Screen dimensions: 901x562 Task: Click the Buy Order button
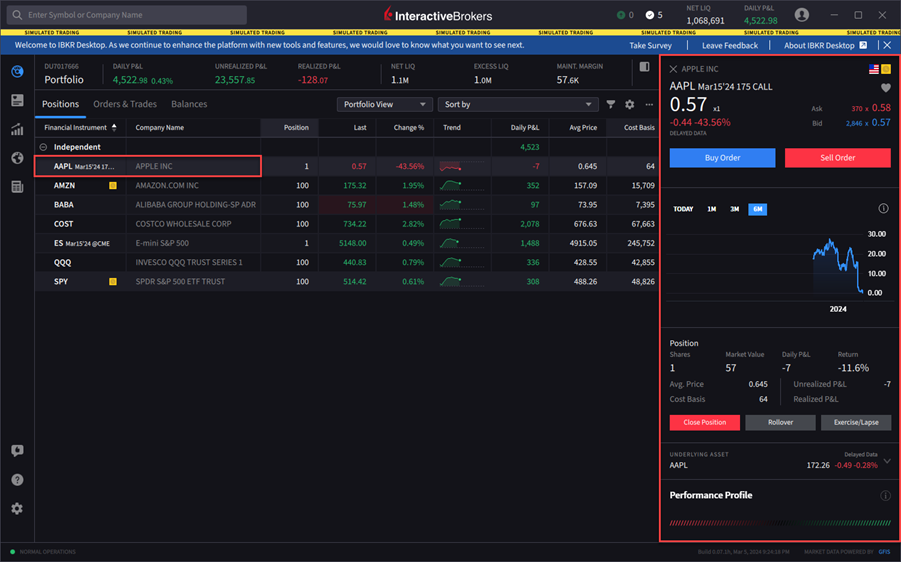click(x=722, y=157)
